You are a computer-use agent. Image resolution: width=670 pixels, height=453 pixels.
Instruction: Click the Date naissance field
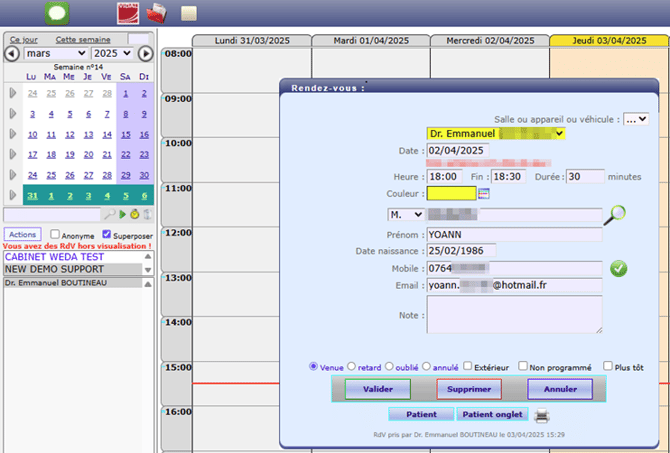(x=461, y=250)
